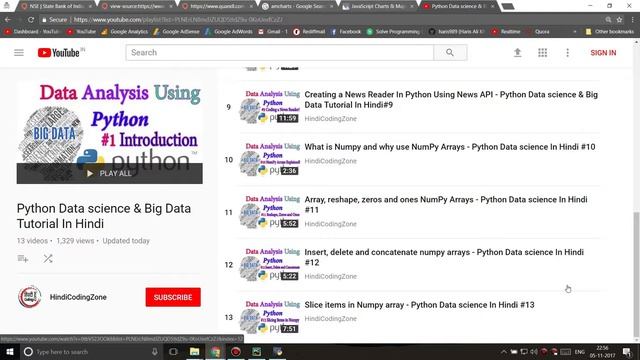The width and height of the screenshot is (640, 360).
Task: Click the search magnifier button
Action: pyautogui.click(x=450, y=53)
